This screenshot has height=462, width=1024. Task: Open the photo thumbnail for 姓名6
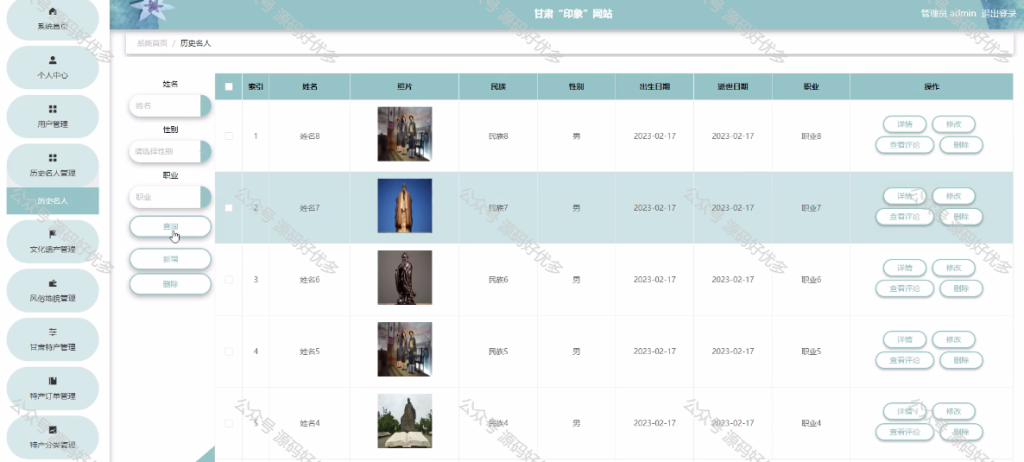click(405, 277)
